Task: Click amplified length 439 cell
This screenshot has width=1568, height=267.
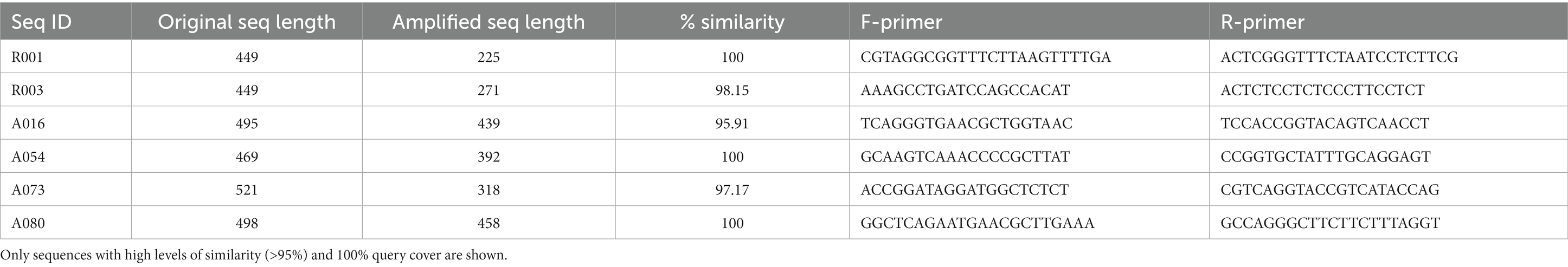Action: point(489,123)
